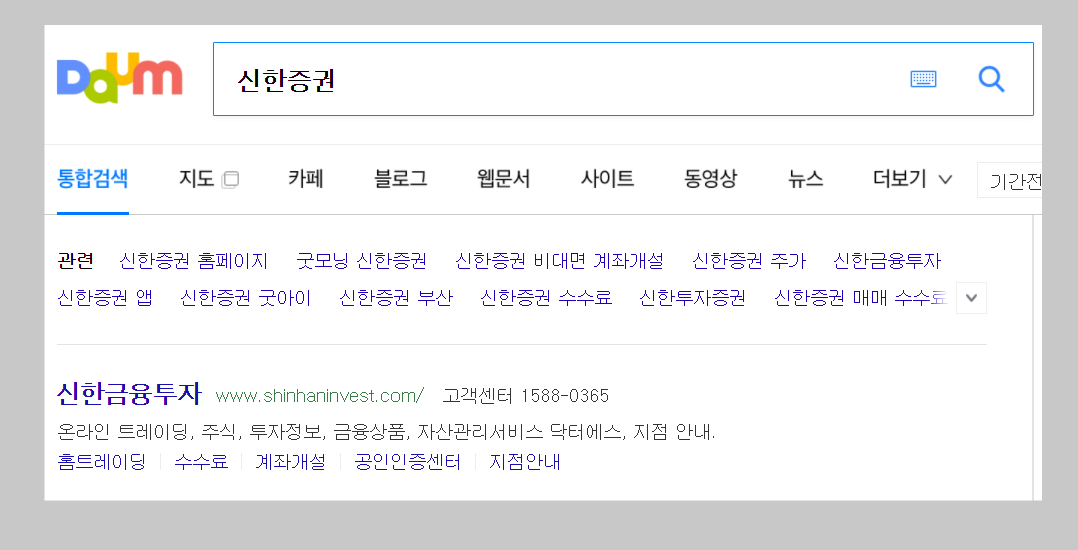1078x550 pixels.
Task: Click the 고객센터 1588-0365 text
Action: [526, 396]
